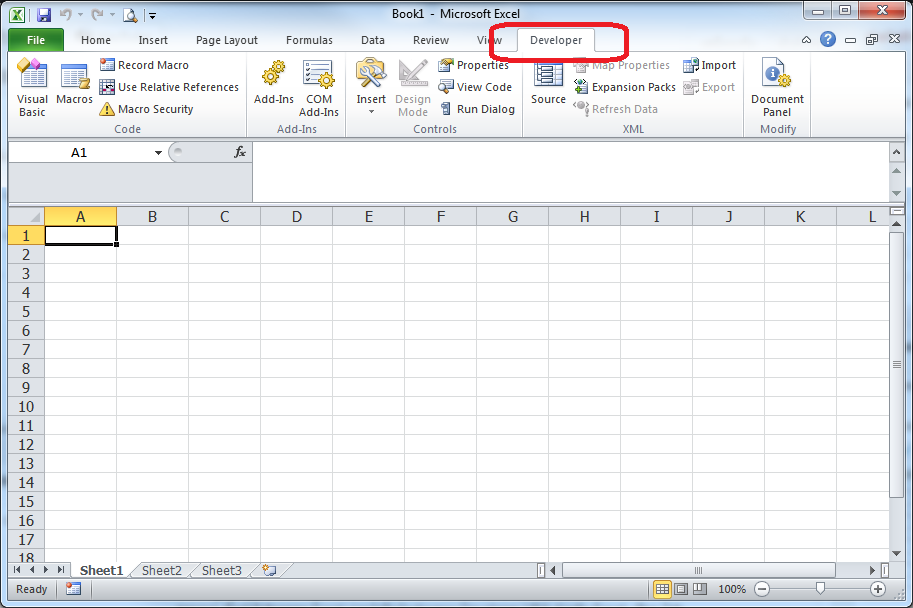
Task: Switch to Page Layout view
Action: point(681,589)
